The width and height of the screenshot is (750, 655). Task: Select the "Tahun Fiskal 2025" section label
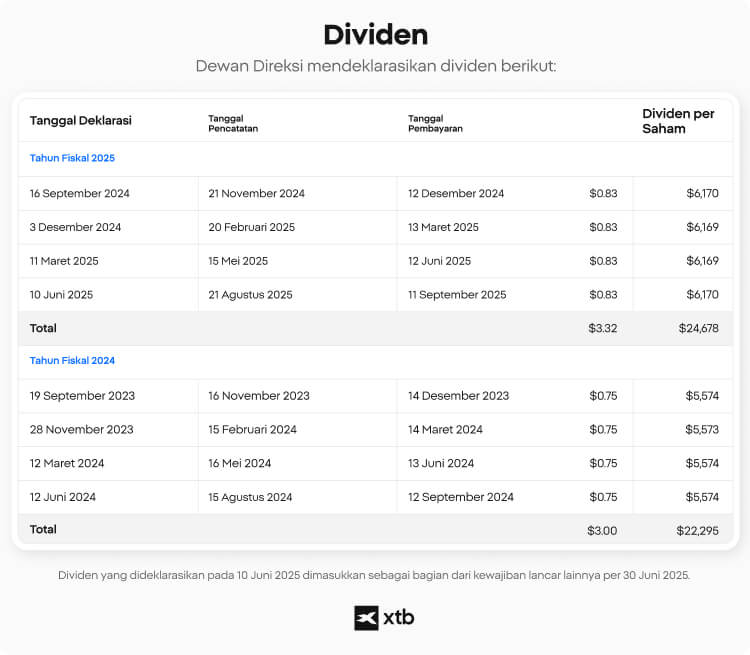pos(72,158)
